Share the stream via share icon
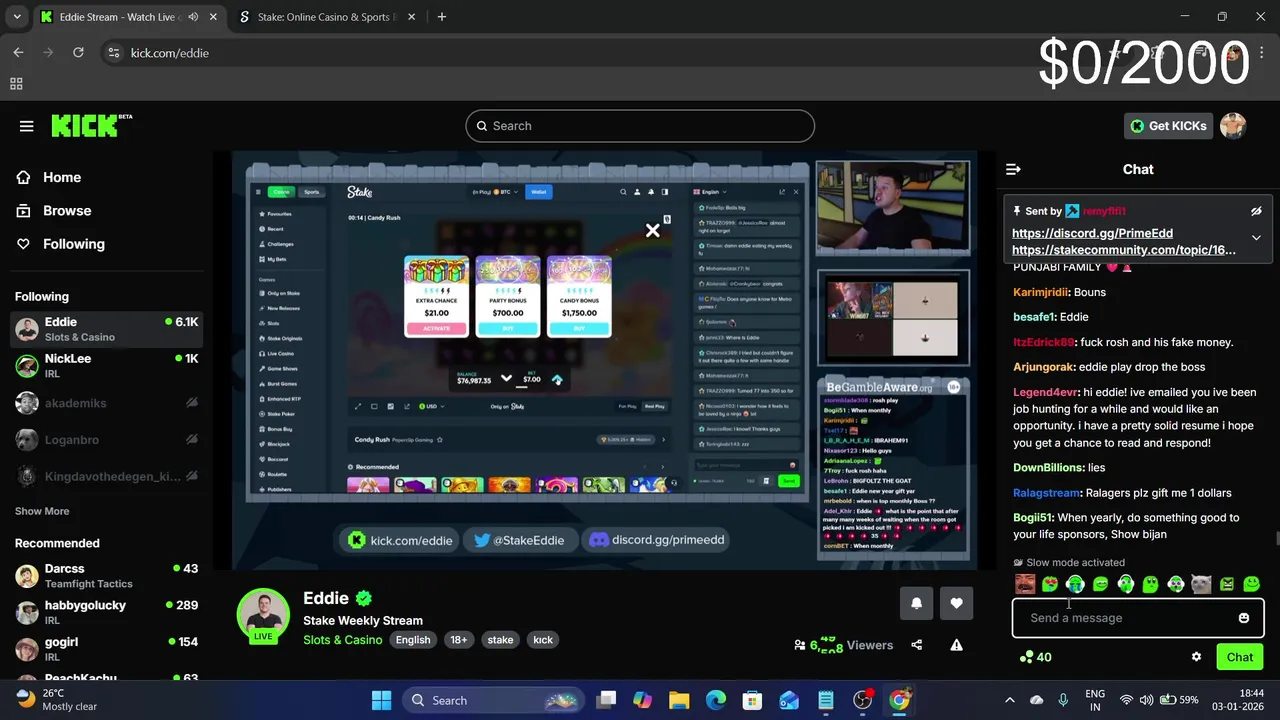The width and height of the screenshot is (1280, 720). pos(917,645)
